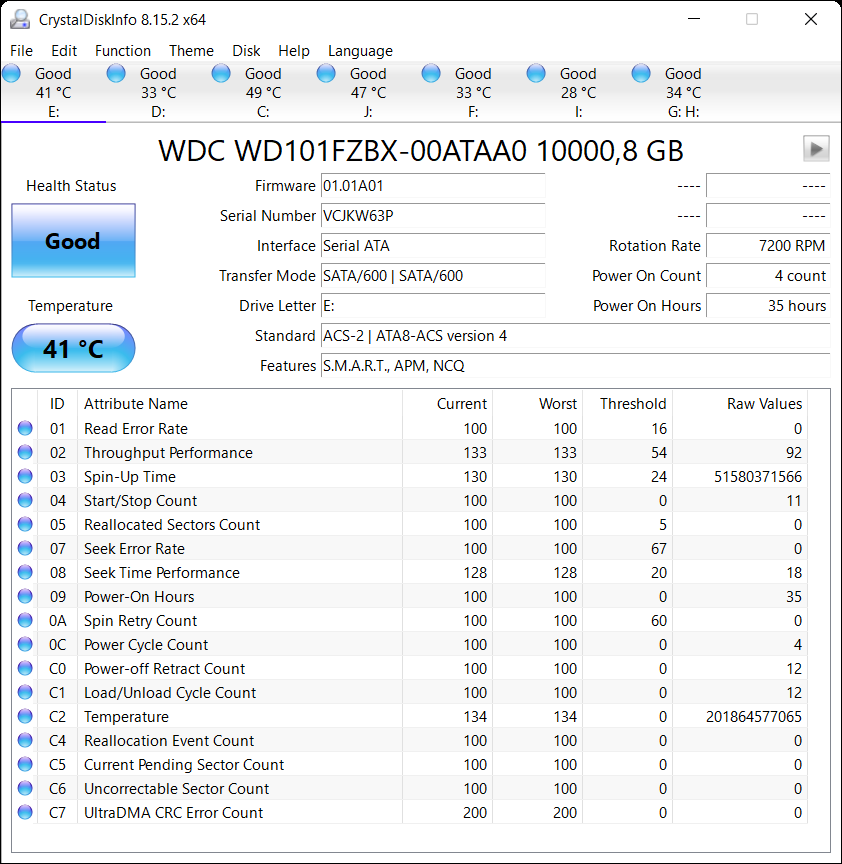
Task: Click status icon for C2 Temperature row
Action: tap(25, 716)
